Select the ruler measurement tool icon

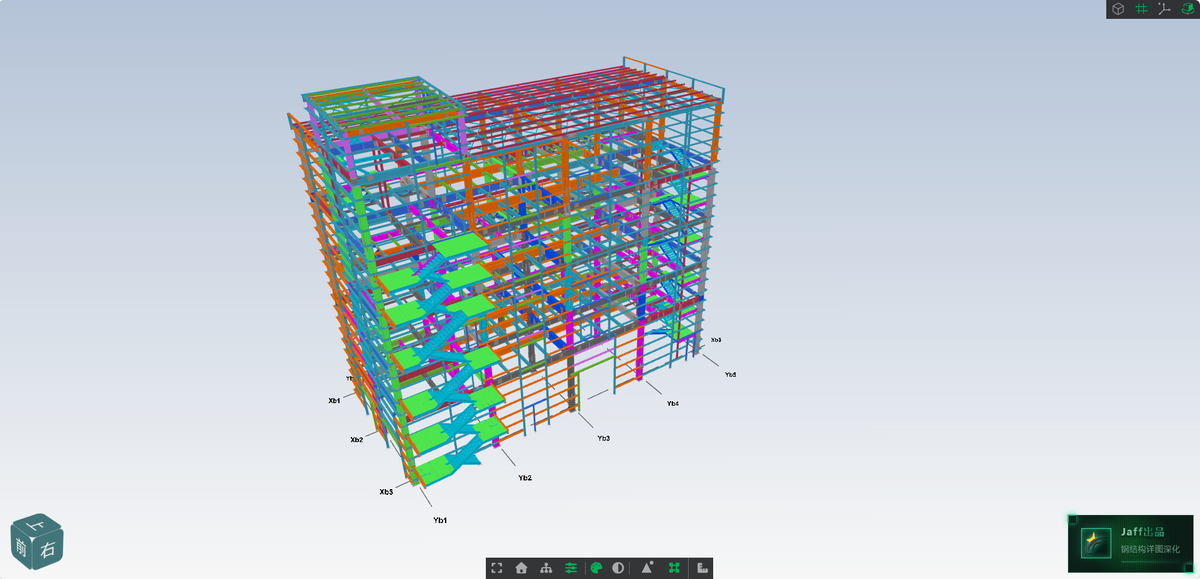(x=703, y=568)
